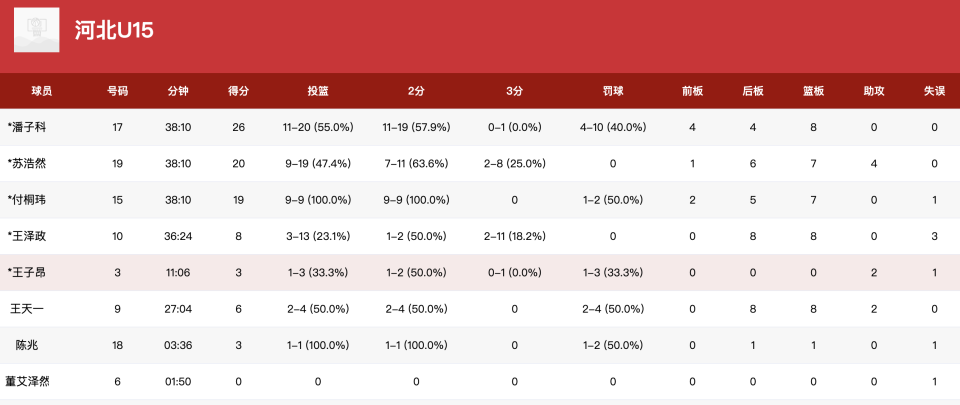Click the 河北U15 team name title
The width and height of the screenshot is (960, 405).
point(113,31)
